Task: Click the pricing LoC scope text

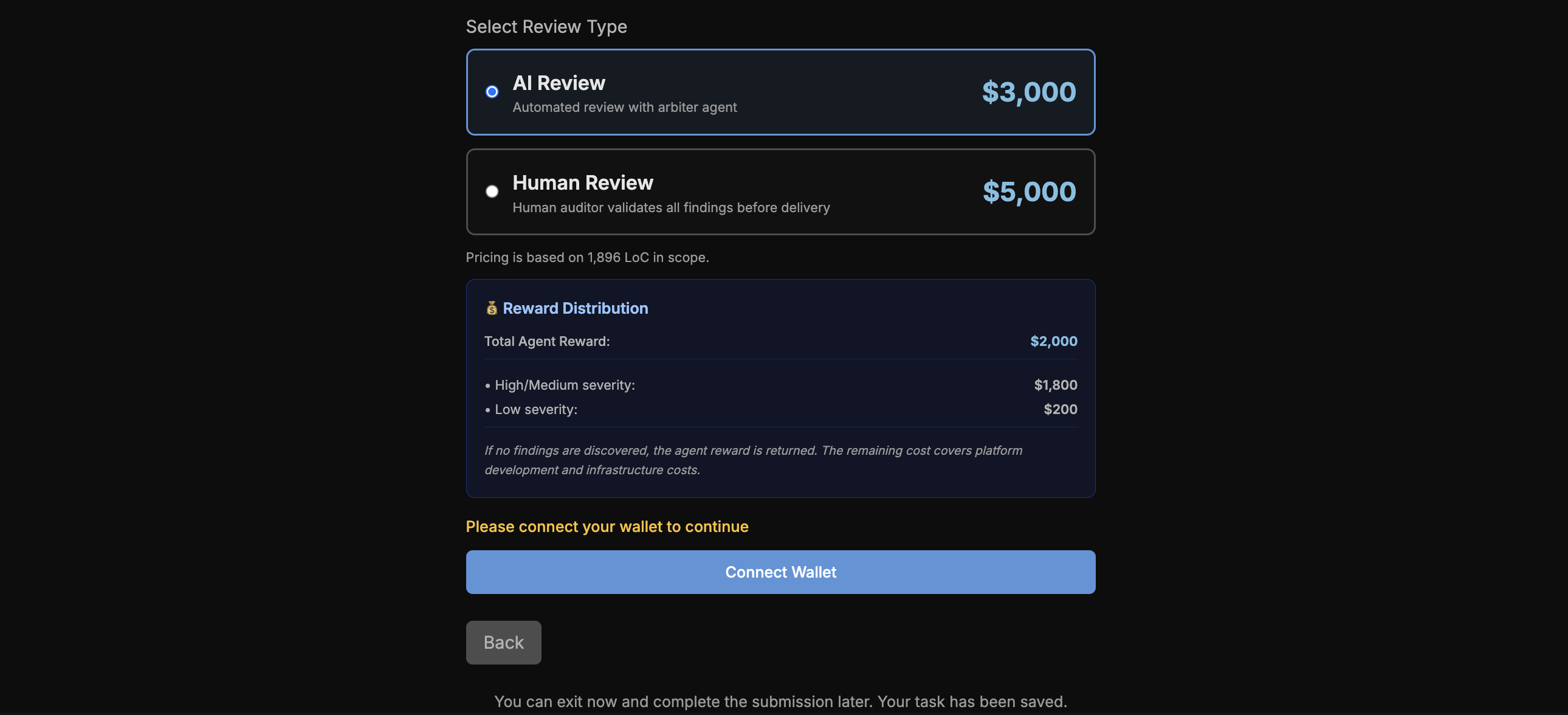Action: click(586, 257)
